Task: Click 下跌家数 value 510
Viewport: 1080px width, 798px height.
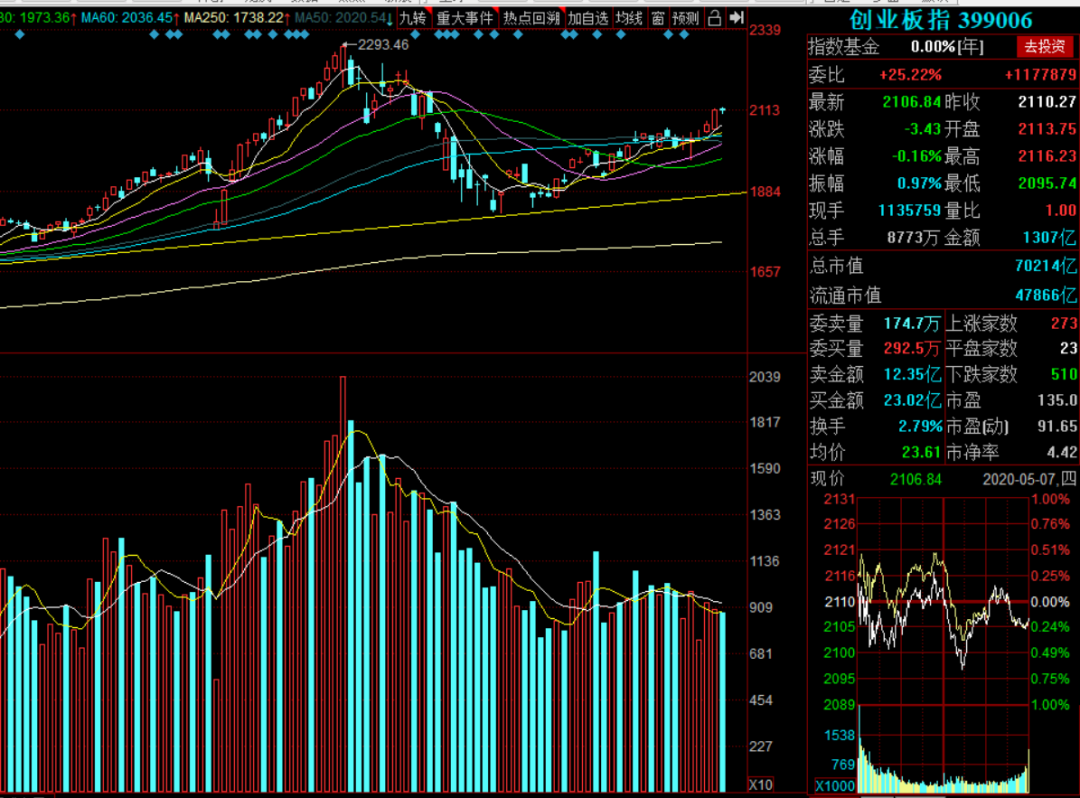Action: coord(1063,375)
